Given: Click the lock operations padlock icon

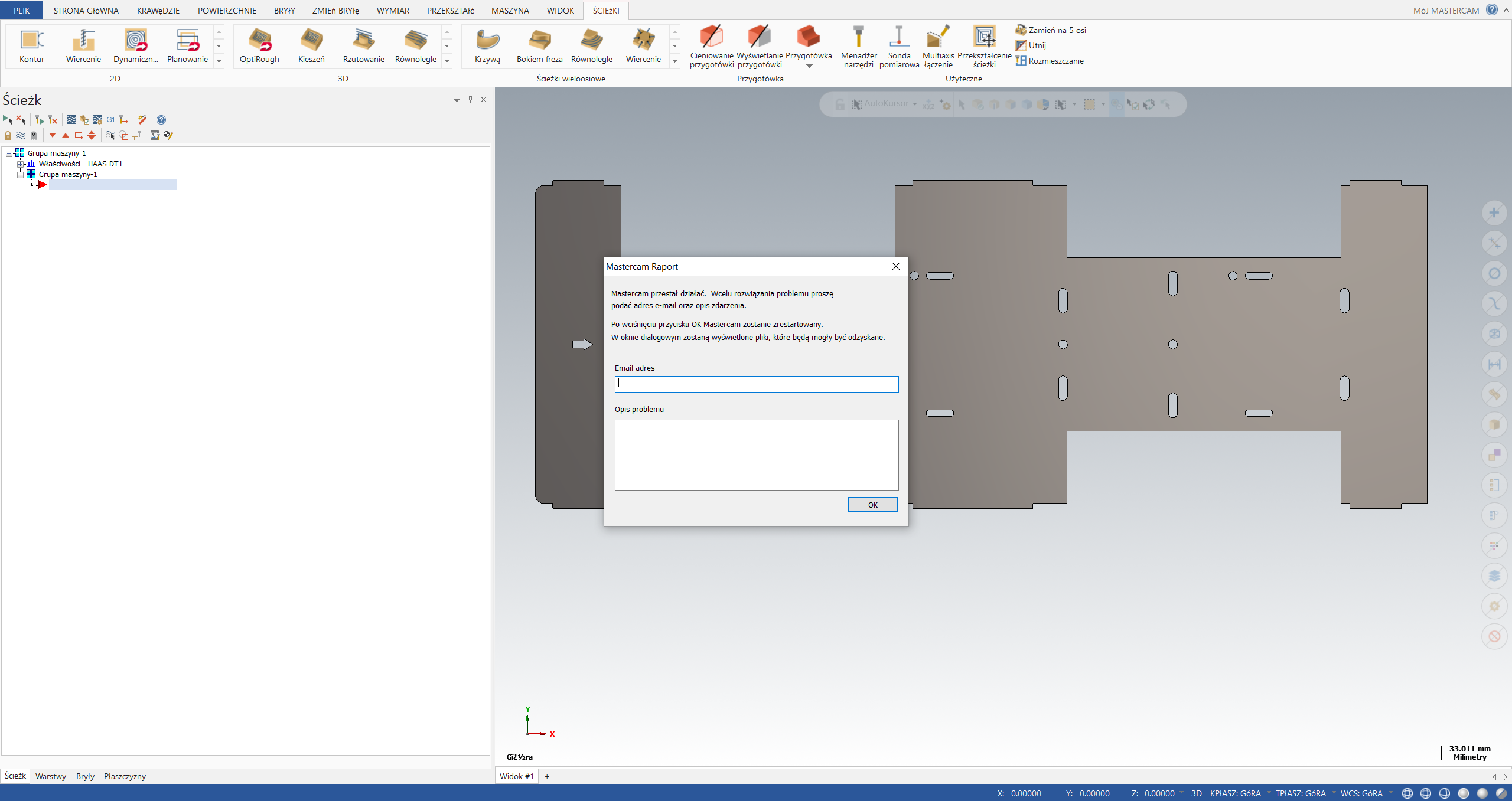Looking at the screenshot, I should pyautogui.click(x=8, y=135).
